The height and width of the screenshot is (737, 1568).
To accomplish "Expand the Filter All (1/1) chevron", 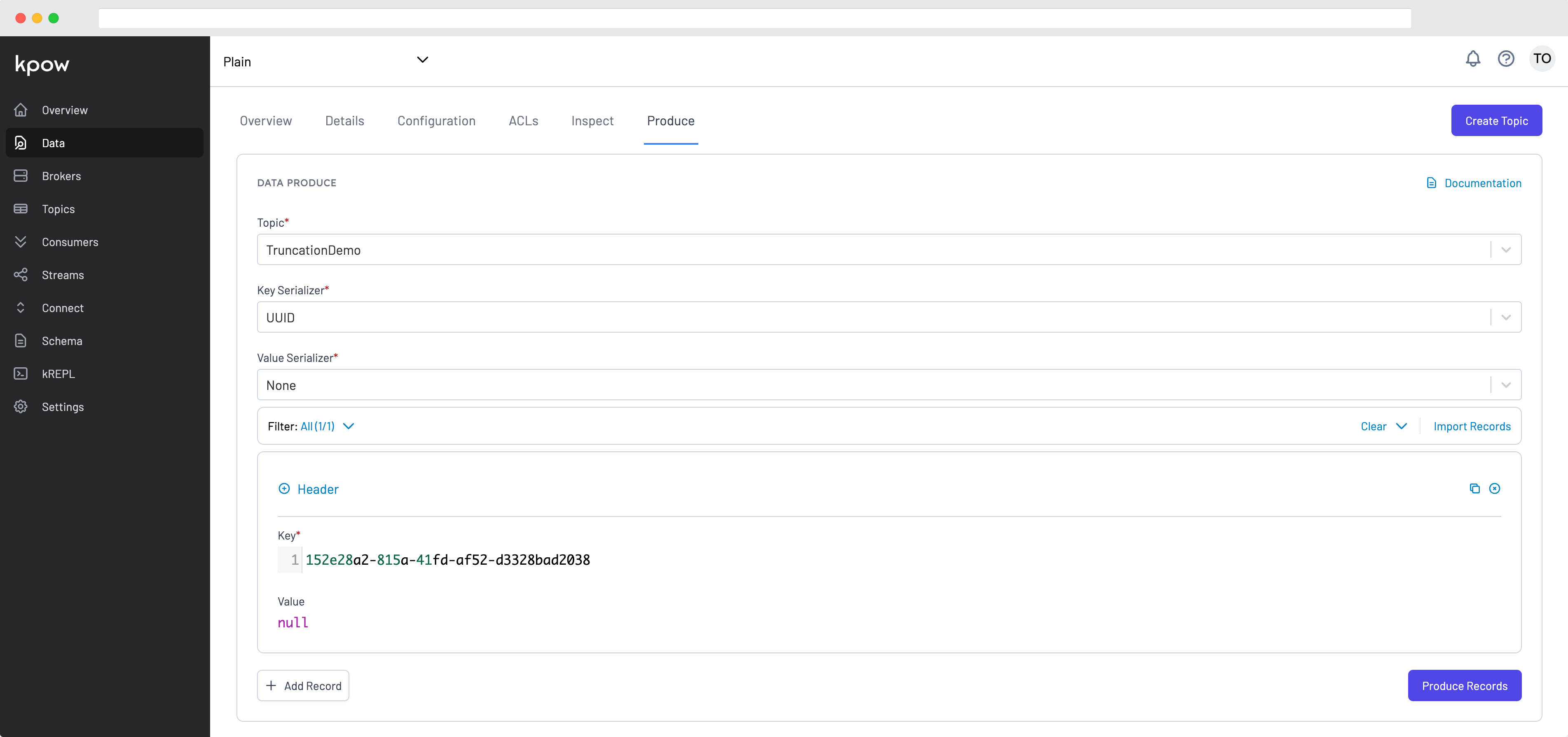I will (348, 426).
